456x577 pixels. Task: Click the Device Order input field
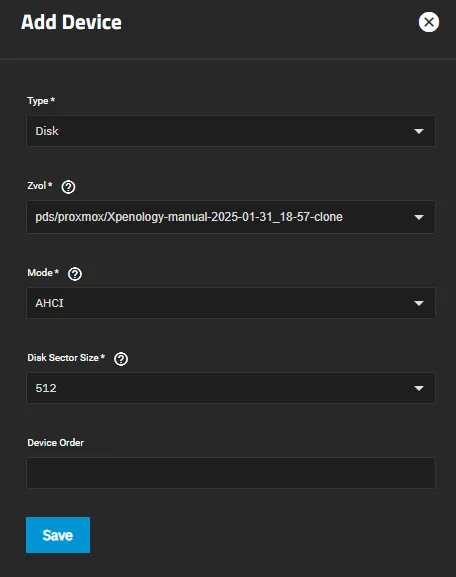click(231, 473)
